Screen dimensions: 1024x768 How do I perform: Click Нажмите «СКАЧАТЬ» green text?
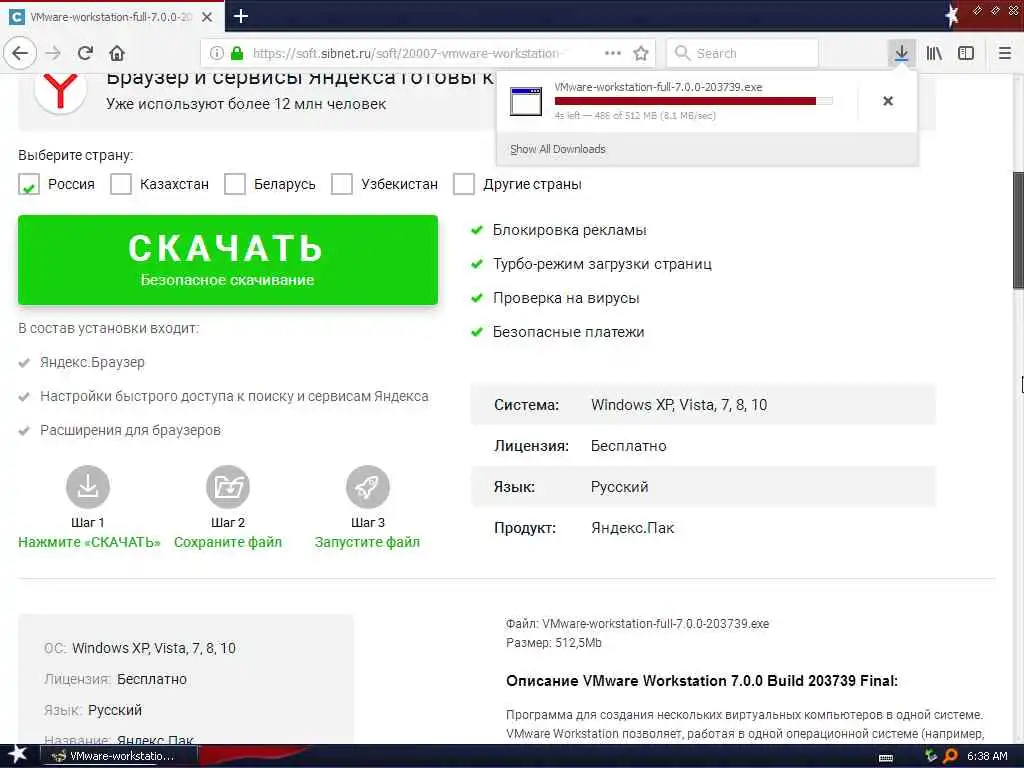[x=89, y=542]
